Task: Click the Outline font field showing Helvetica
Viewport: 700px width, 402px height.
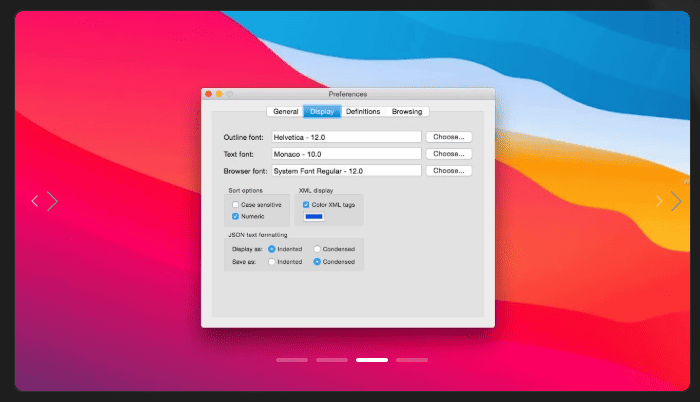Action: click(x=346, y=137)
